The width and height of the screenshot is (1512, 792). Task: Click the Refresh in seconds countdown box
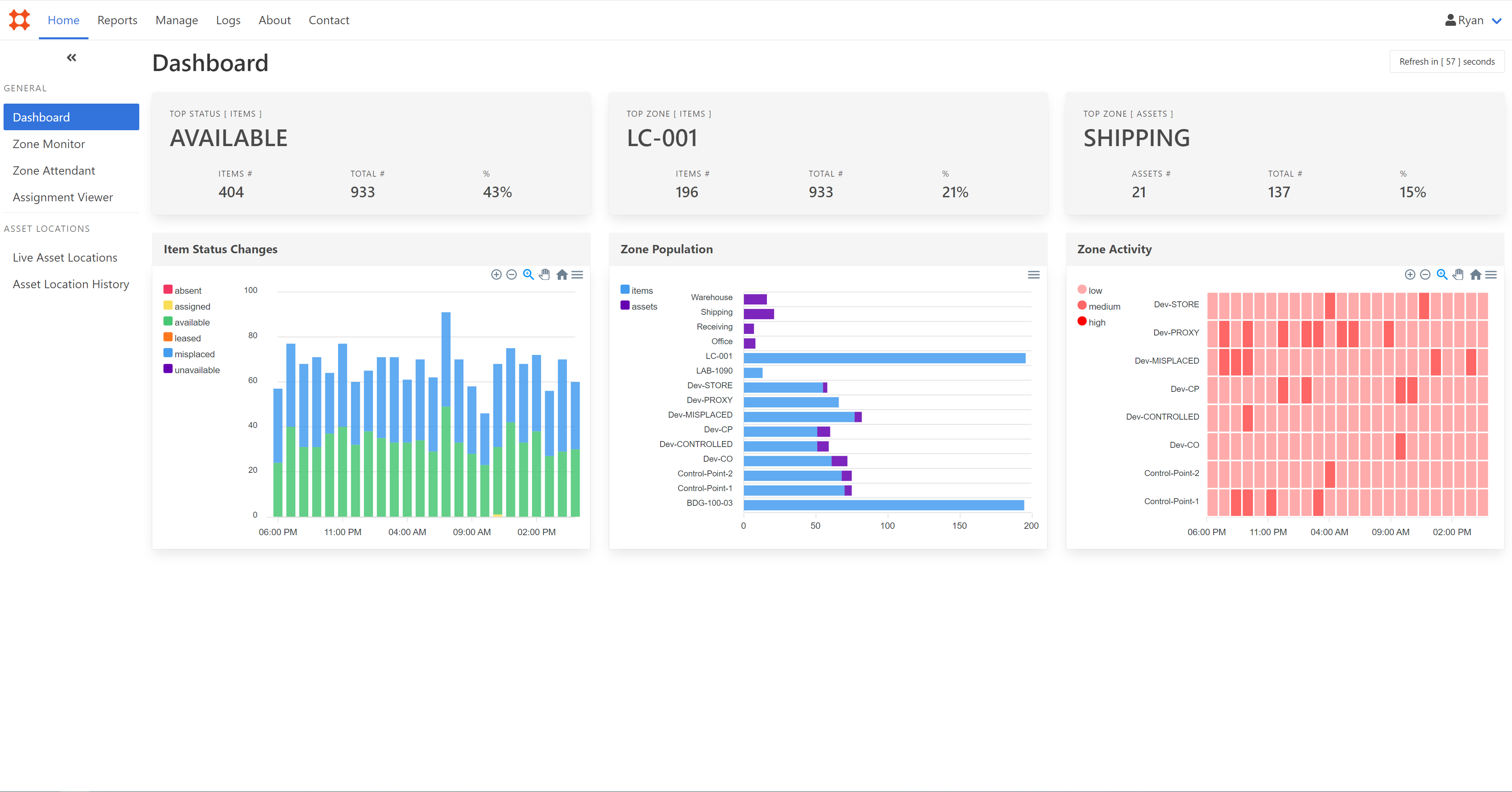coord(1446,62)
